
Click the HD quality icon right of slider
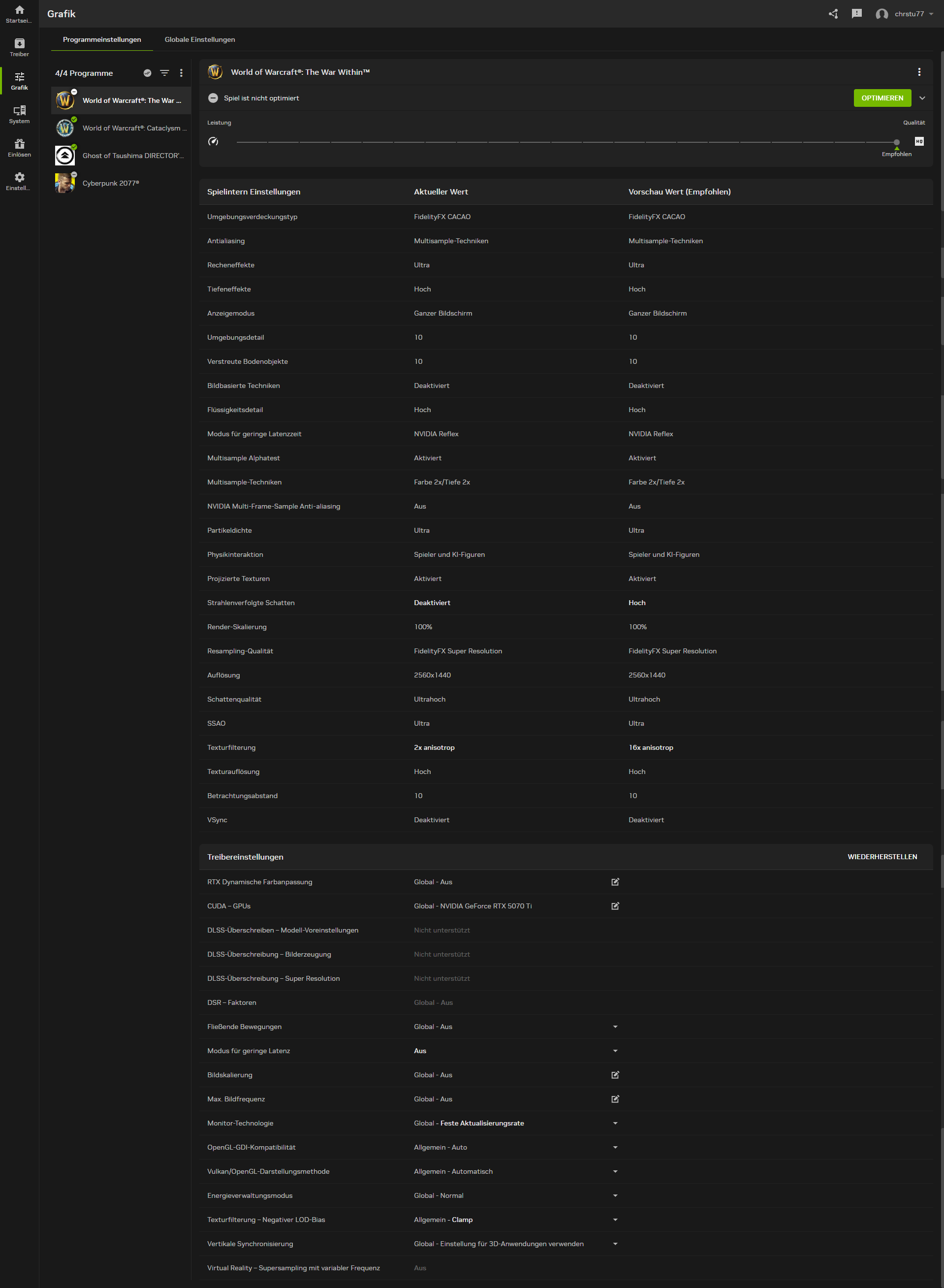click(919, 141)
